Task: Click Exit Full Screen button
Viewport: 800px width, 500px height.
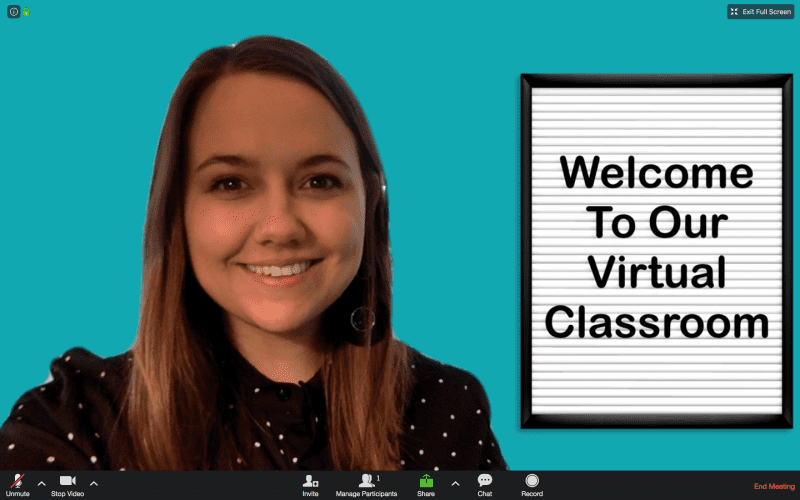Action: [x=760, y=12]
